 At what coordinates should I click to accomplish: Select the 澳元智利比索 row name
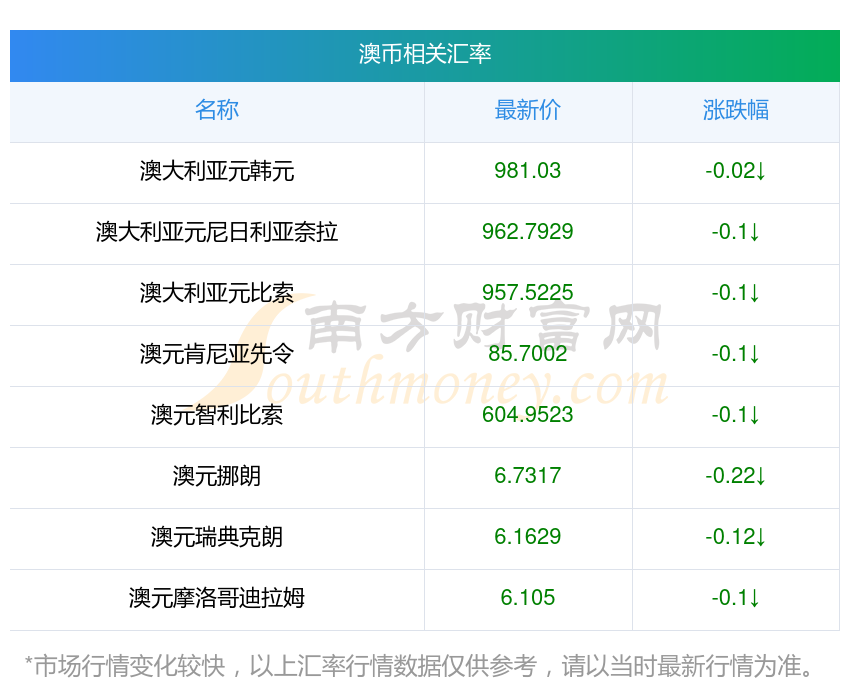point(217,415)
